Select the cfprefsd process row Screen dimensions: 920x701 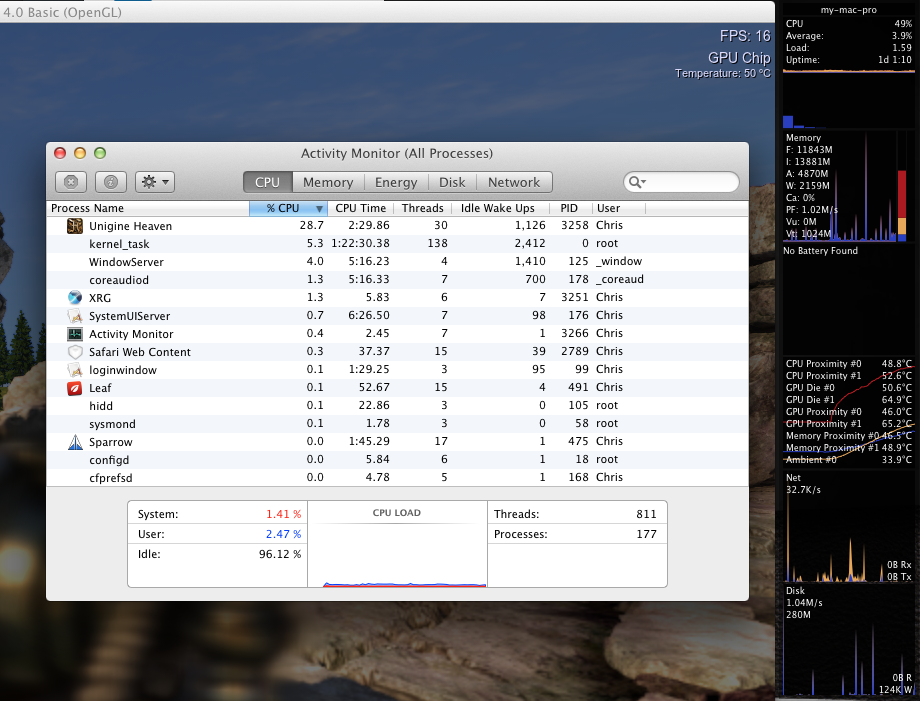coord(397,478)
